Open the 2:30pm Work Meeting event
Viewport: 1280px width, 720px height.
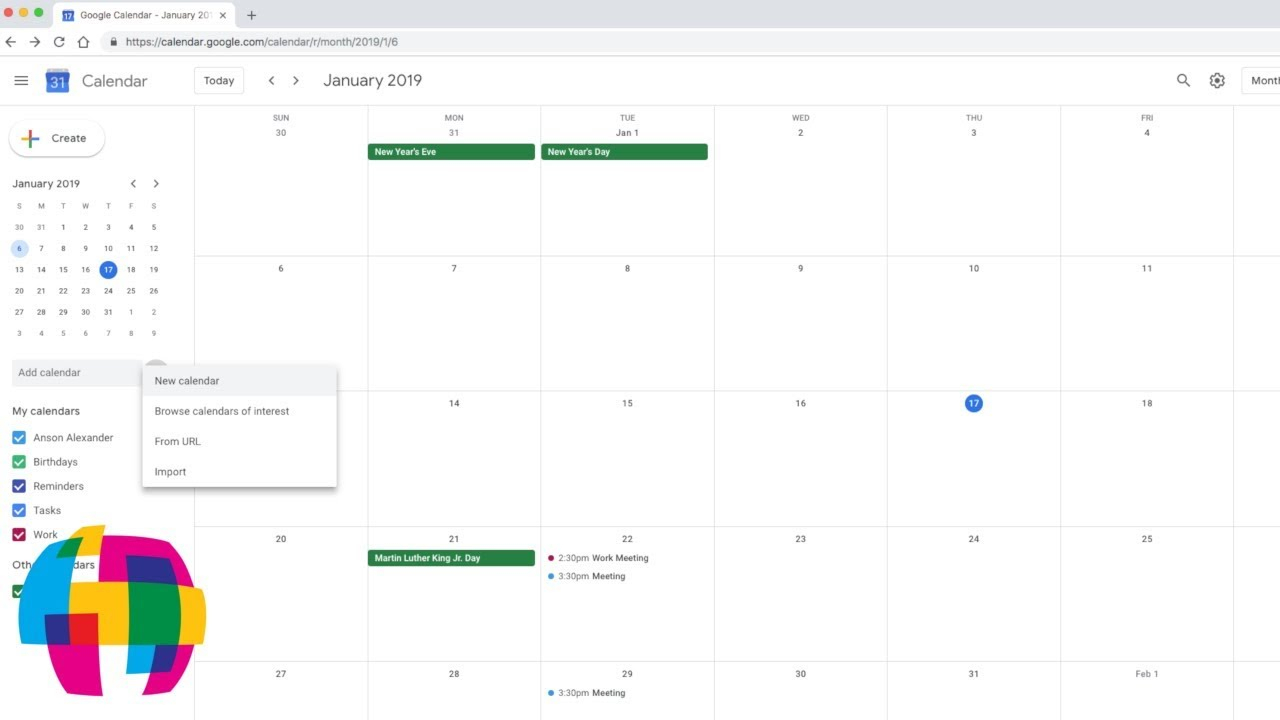point(598,558)
